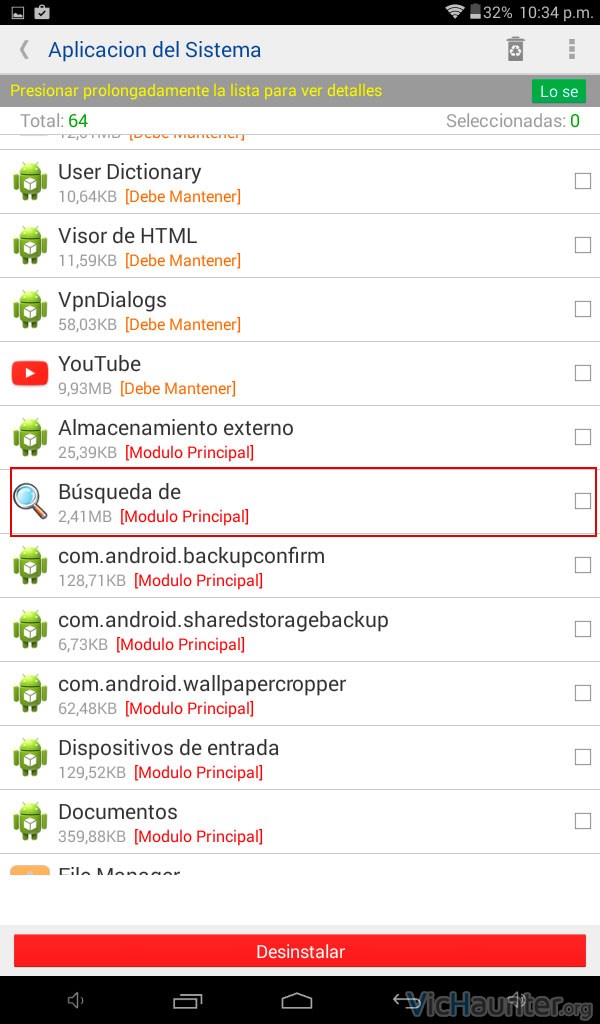Tap the YouTube app icon
Image resolution: width=600 pixels, height=1024 pixels.
tap(30, 374)
